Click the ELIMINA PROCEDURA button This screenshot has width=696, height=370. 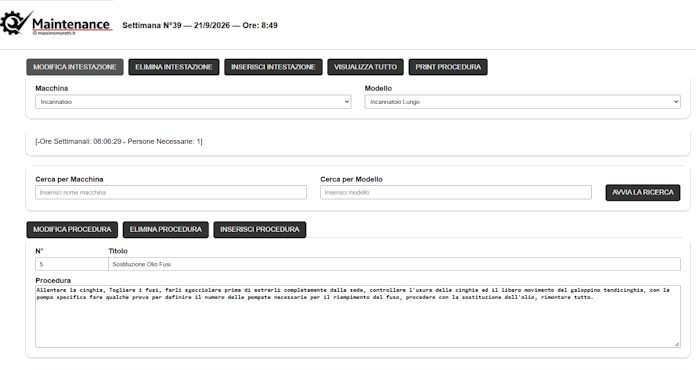click(166, 229)
